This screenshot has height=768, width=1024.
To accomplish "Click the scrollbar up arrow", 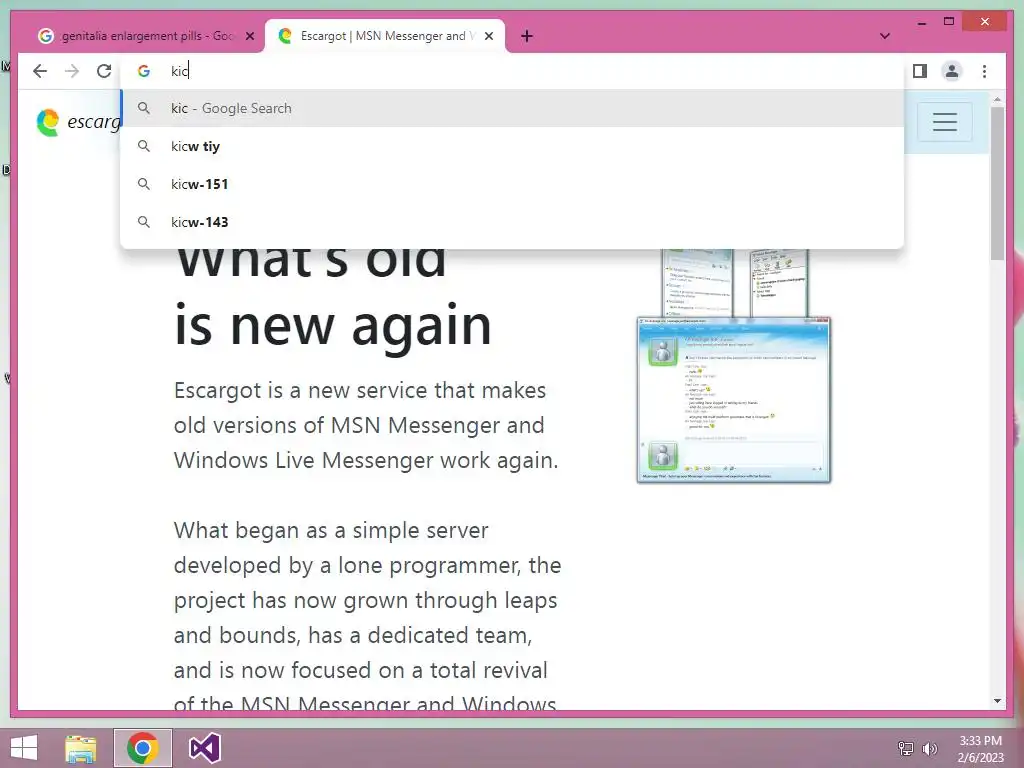I will (997, 99).
